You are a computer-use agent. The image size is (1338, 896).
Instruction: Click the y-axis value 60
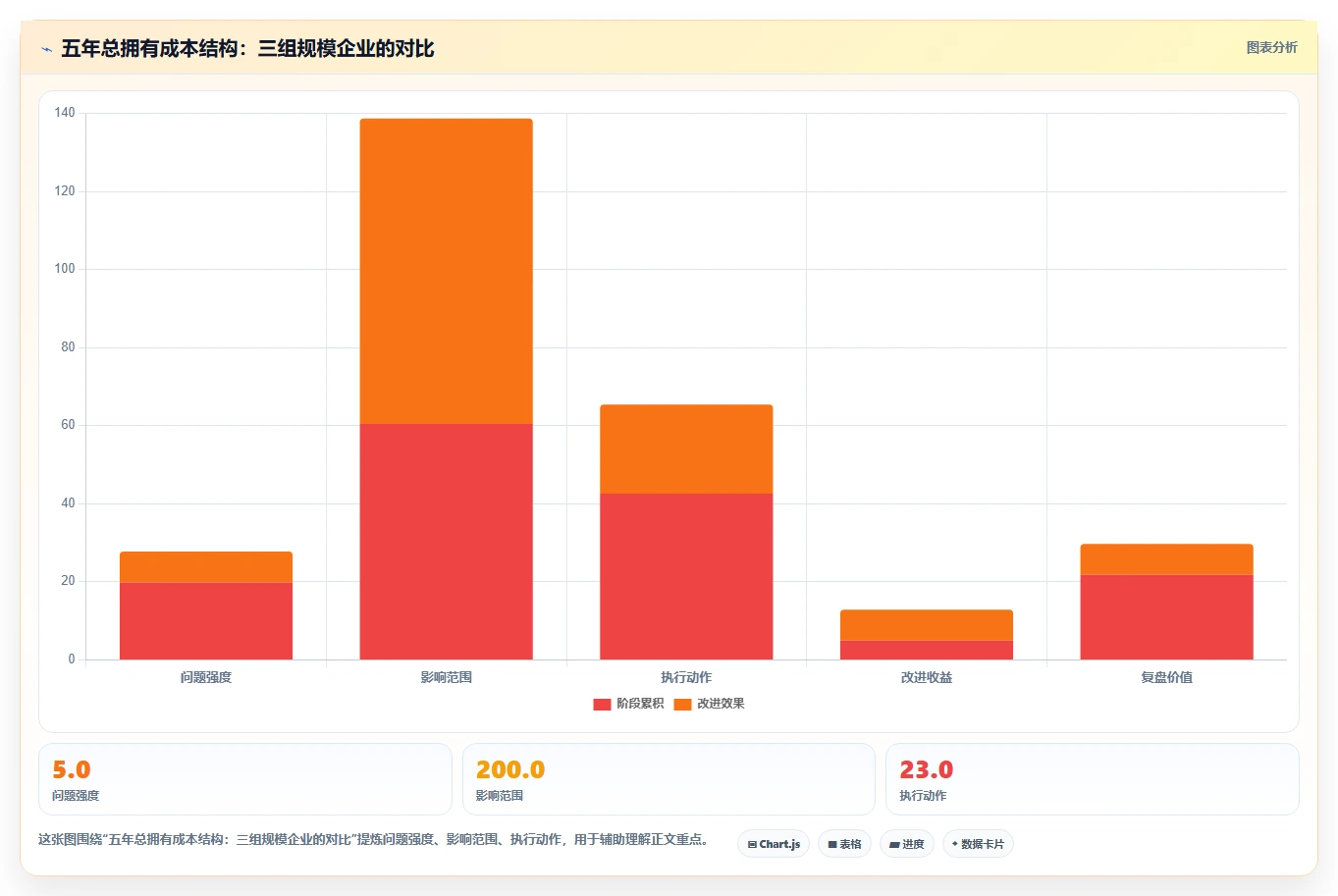[68, 425]
